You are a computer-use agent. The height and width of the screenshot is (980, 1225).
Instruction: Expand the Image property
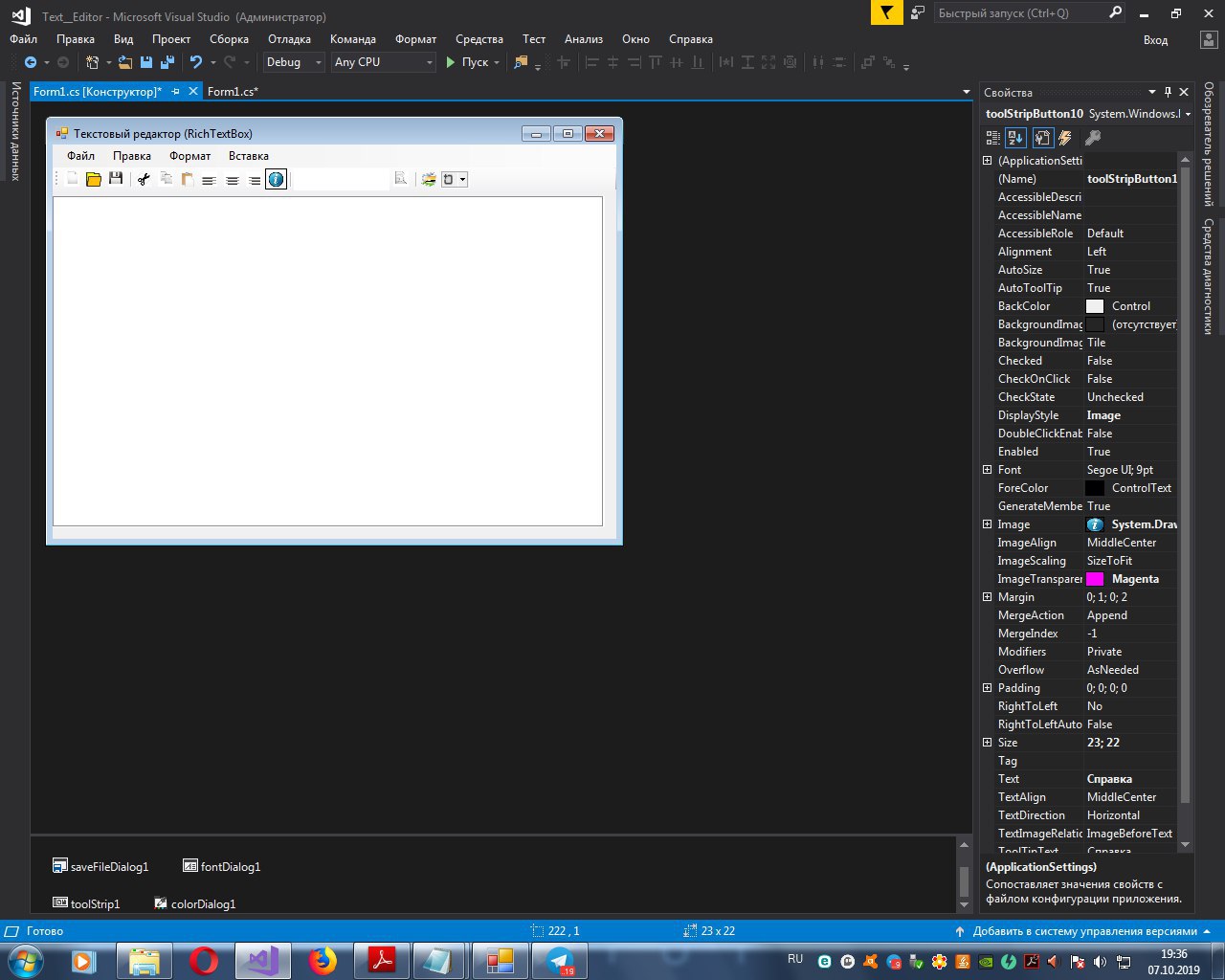coord(987,524)
